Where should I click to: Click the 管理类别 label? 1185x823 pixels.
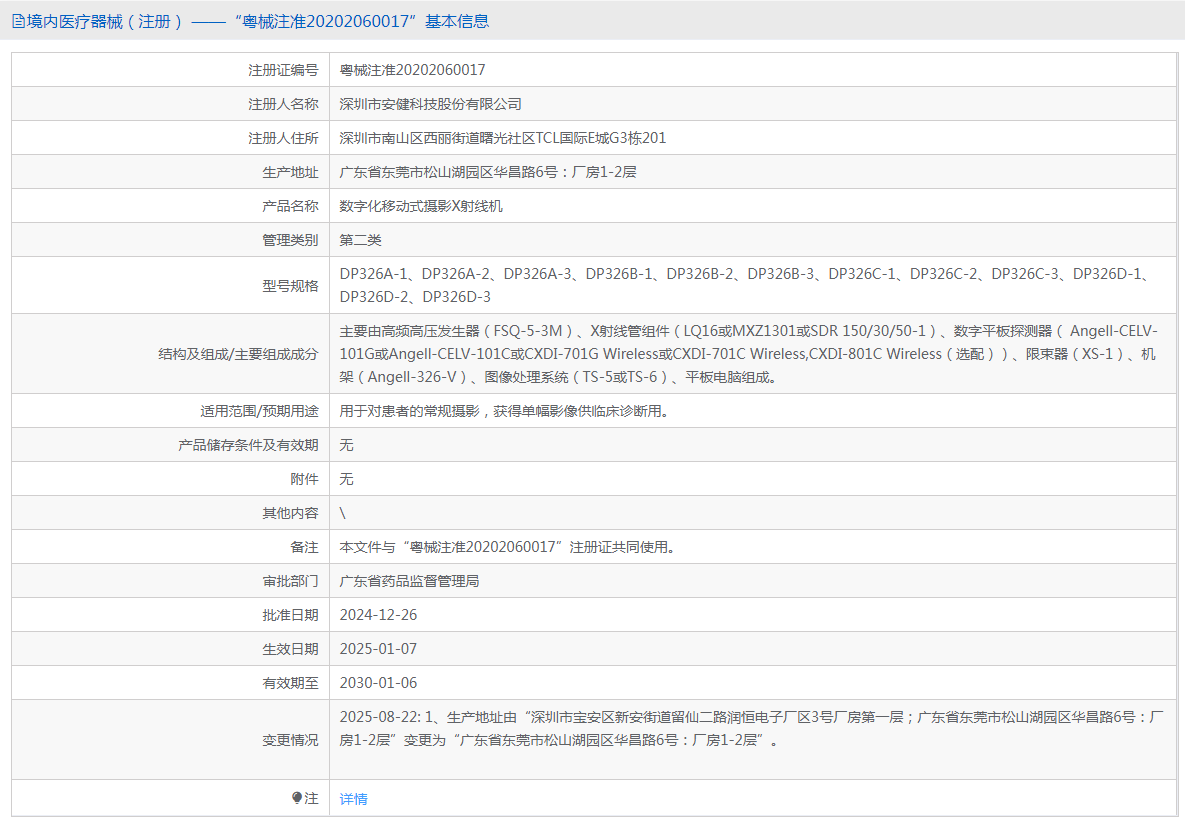pos(290,240)
